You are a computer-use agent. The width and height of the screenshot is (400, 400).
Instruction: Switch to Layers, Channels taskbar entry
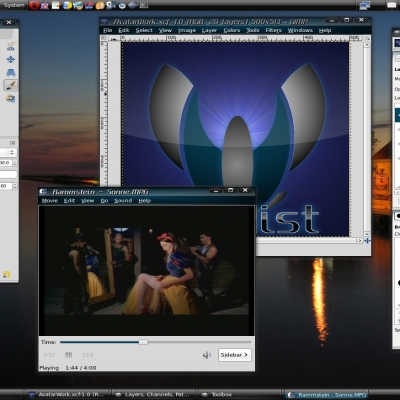coord(153,394)
